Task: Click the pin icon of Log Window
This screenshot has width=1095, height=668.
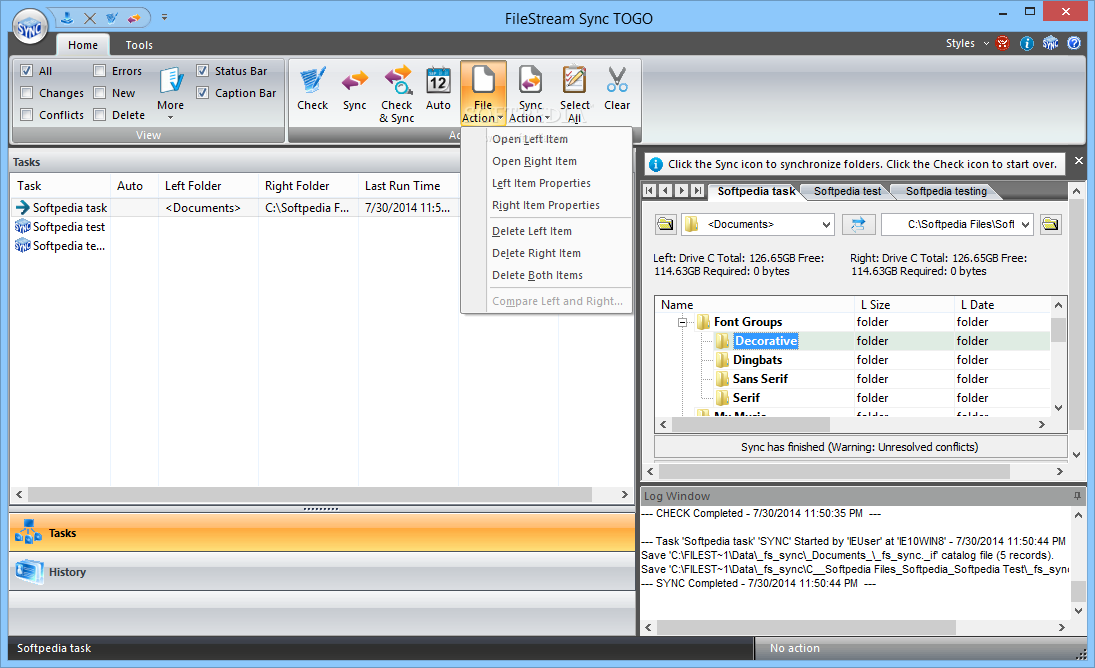Action: point(1077,496)
